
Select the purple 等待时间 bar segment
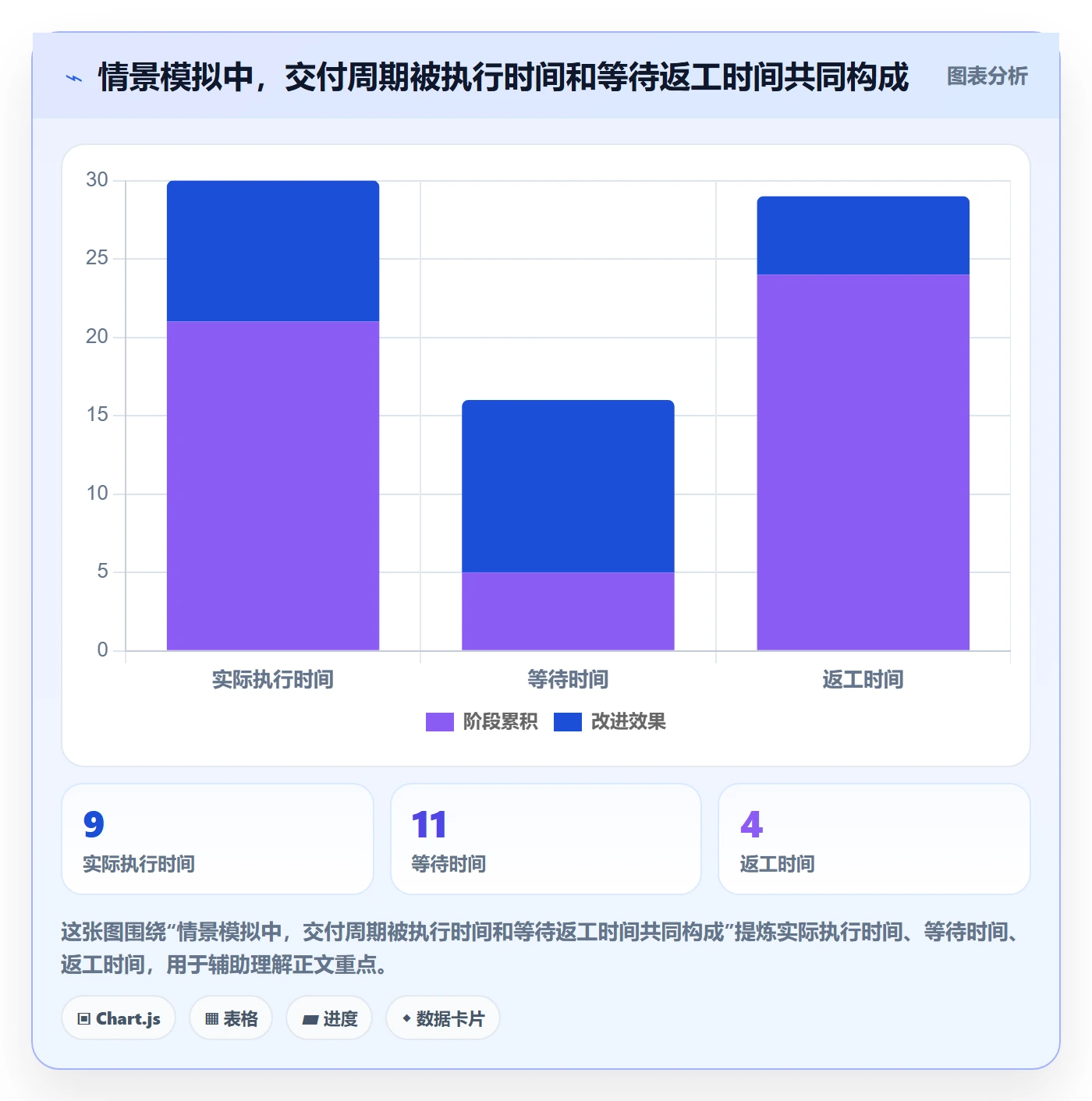coord(568,611)
